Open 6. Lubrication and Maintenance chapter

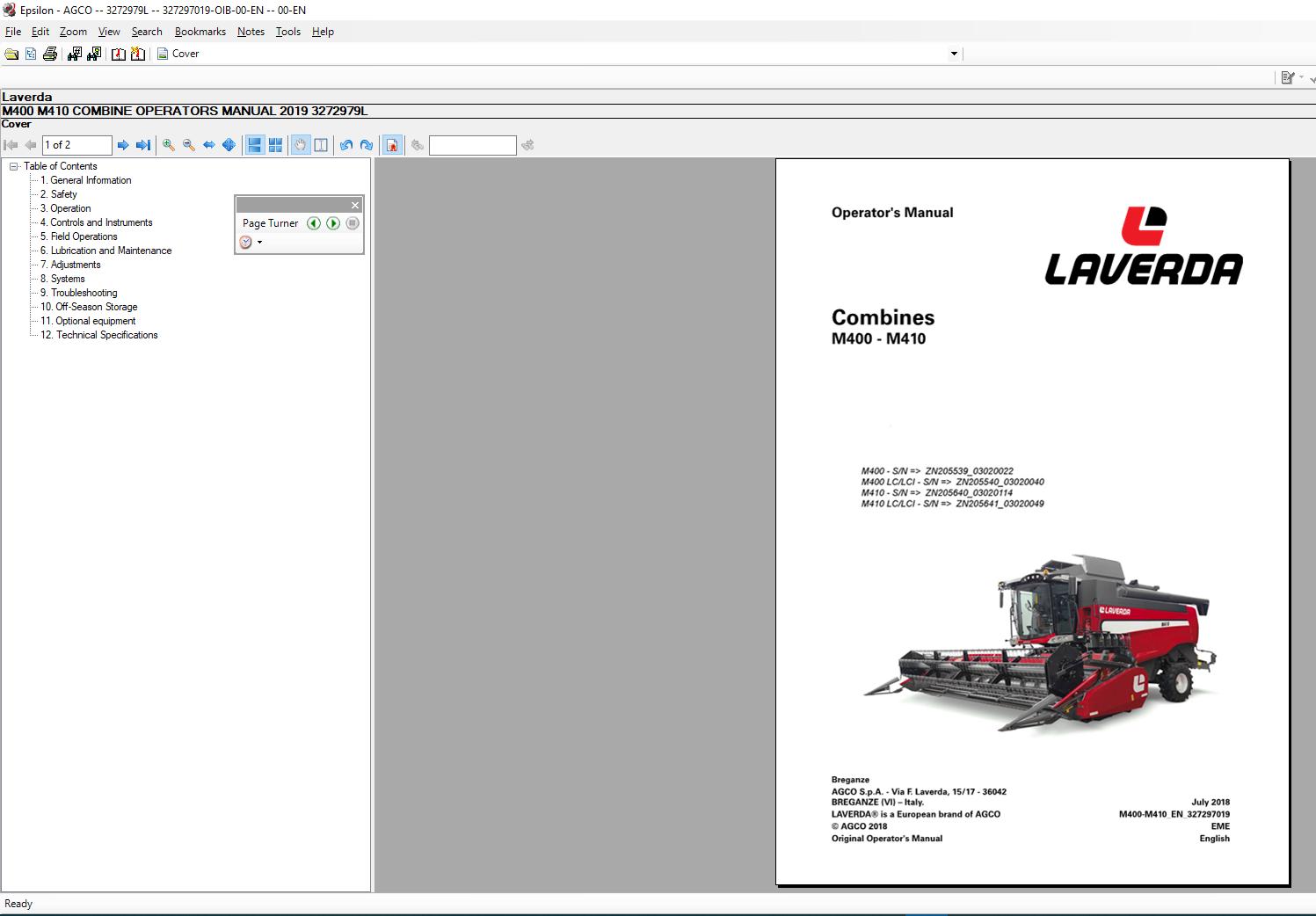(106, 251)
